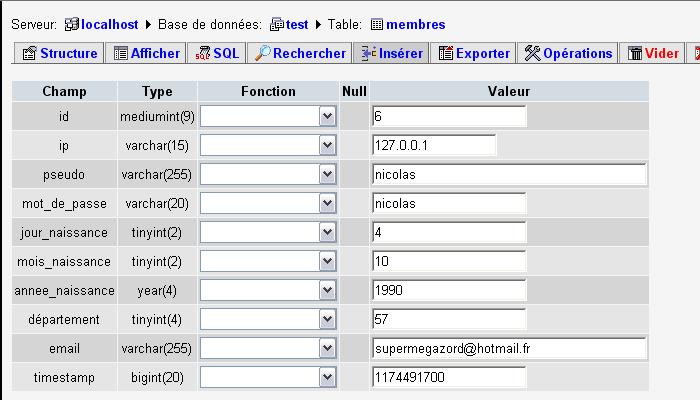This screenshot has width=700, height=400.
Task: Focus the mot_de_passe value field
Action: point(448,204)
